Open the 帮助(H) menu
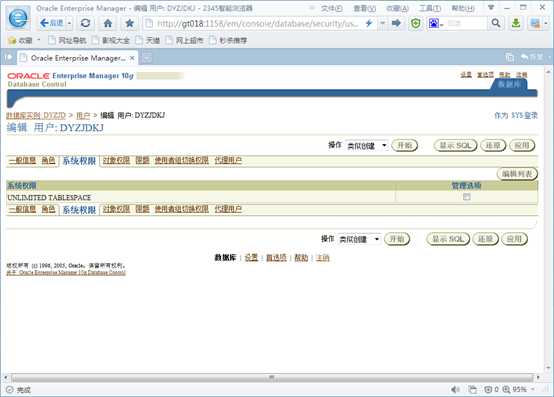Viewport: 554px width, 397px height. (463, 8)
